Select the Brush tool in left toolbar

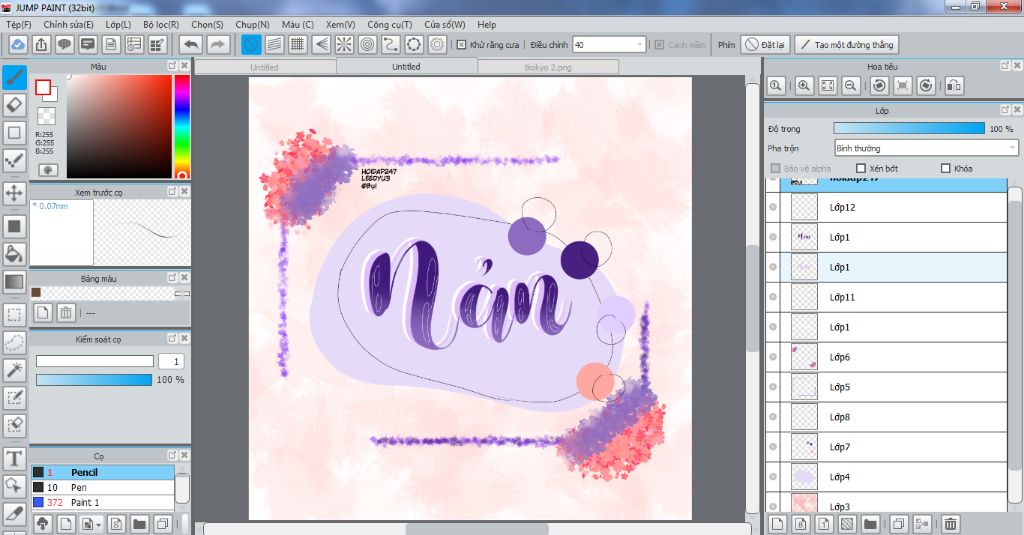(x=14, y=77)
